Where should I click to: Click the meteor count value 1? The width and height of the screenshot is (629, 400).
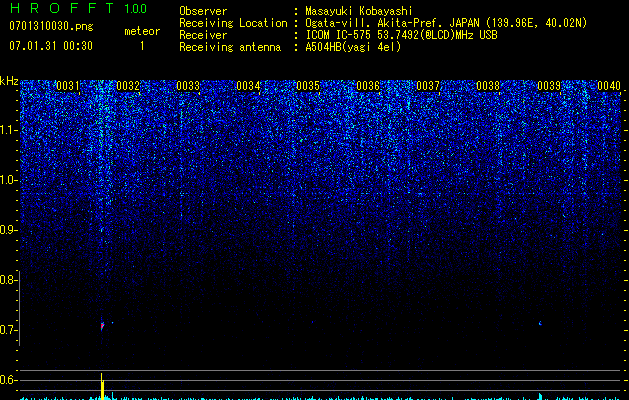tap(142, 46)
